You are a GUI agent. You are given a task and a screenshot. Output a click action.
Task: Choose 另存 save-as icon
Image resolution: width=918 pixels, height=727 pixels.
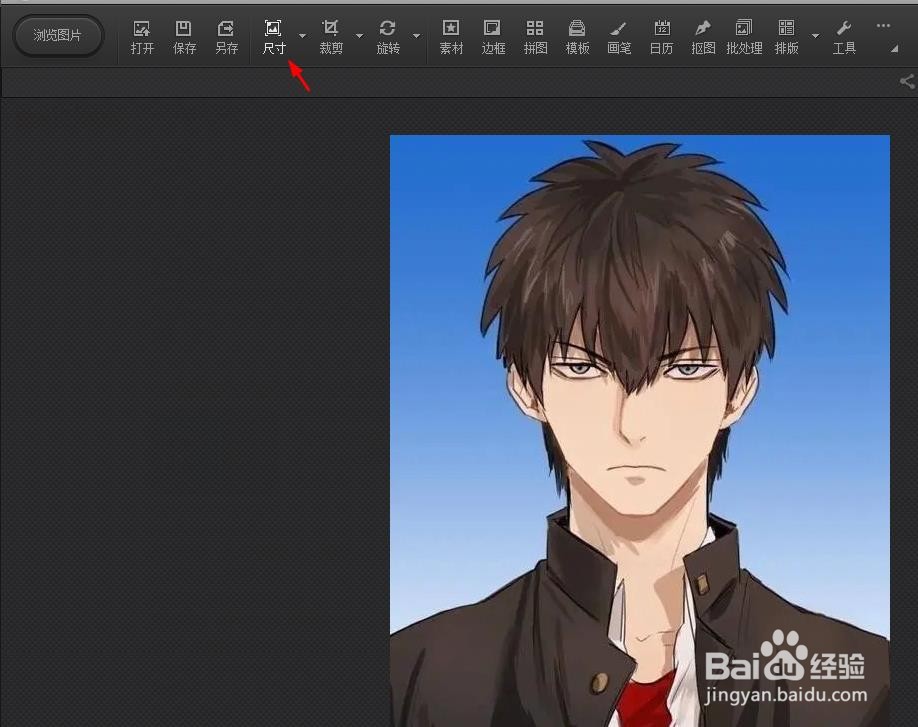(x=226, y=37)
